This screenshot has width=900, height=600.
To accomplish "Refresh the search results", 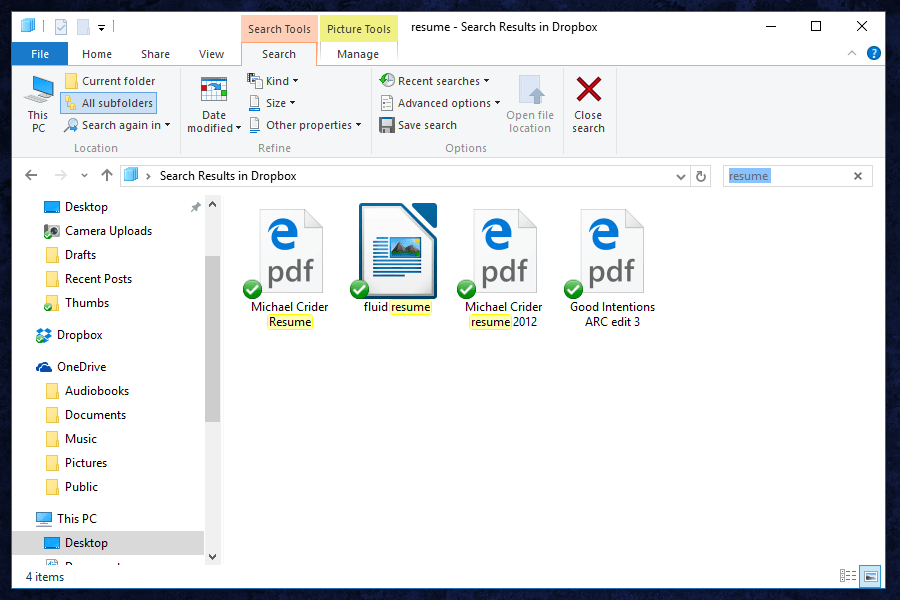I will click(701, 176).
